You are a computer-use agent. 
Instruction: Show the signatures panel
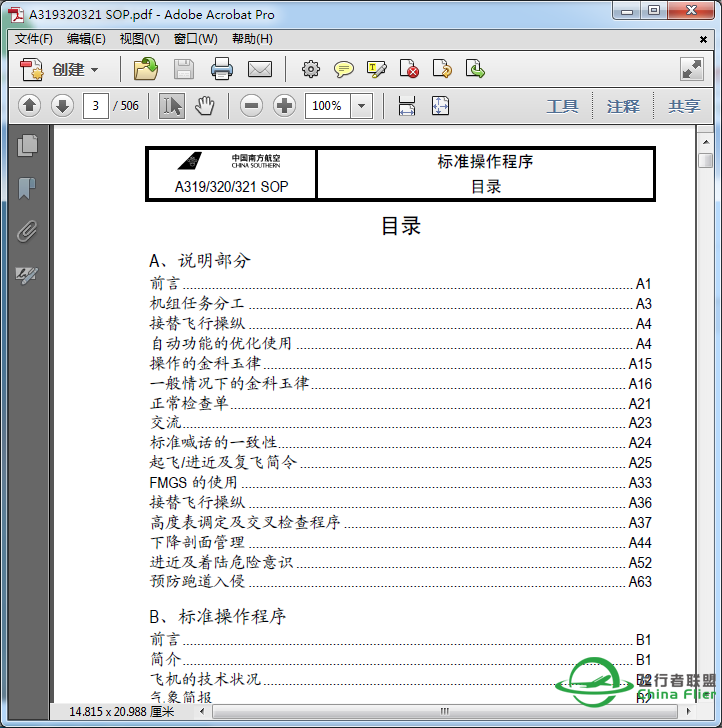(27, 275)
